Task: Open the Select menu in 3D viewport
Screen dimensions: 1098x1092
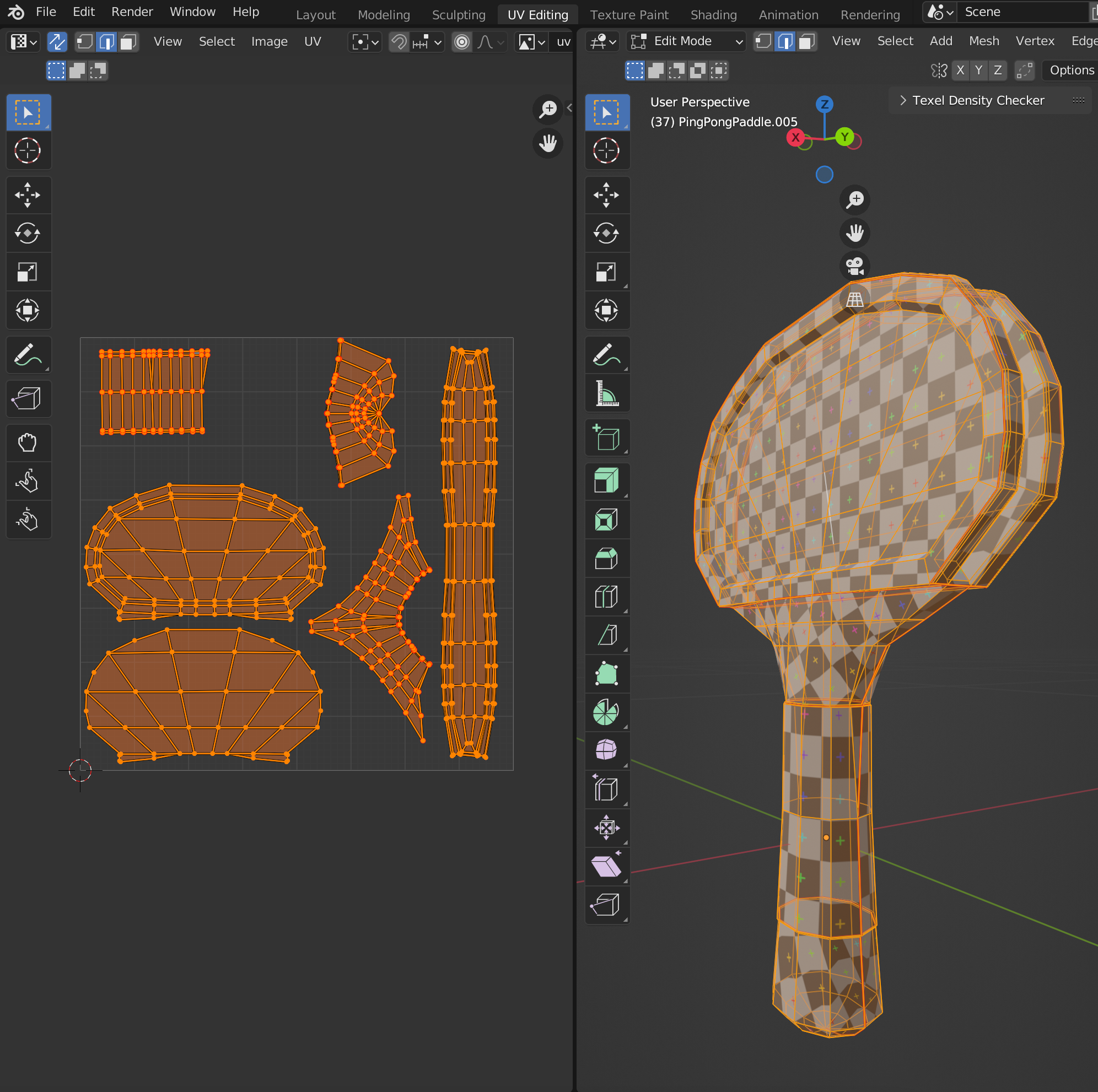Action: [893, 40]
